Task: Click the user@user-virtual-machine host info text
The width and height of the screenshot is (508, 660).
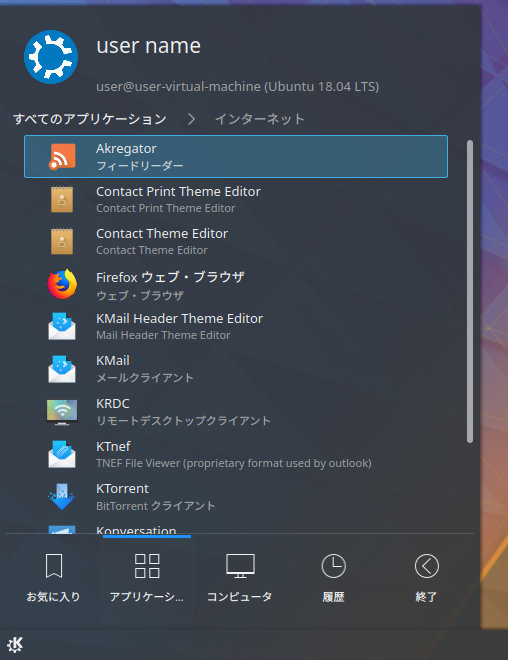Action: [x=237, y=87]
